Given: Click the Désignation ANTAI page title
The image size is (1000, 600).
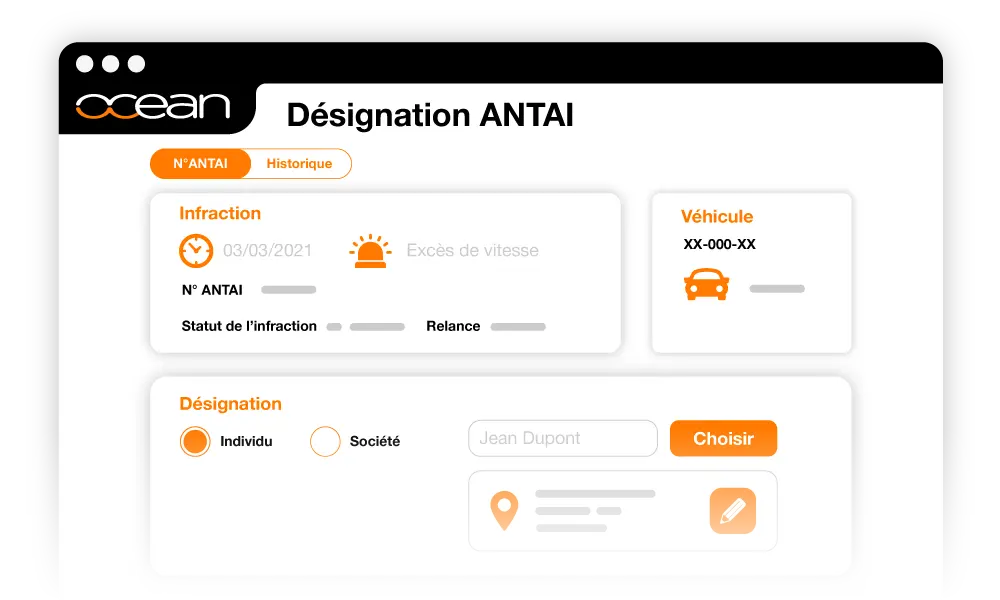Looking at the screenshot, I should pyautogui.click(x=430, y=115).
